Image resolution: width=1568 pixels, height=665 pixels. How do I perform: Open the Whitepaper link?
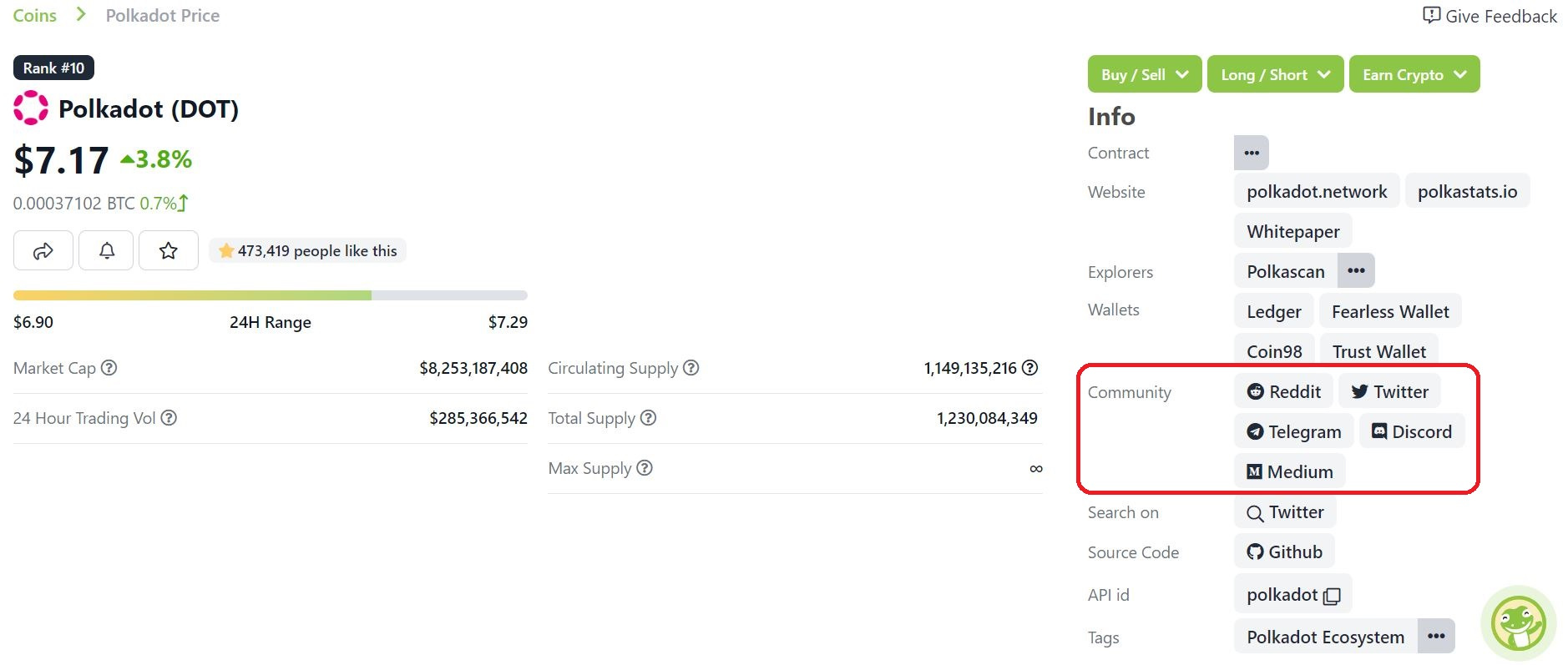(1292, 231)
